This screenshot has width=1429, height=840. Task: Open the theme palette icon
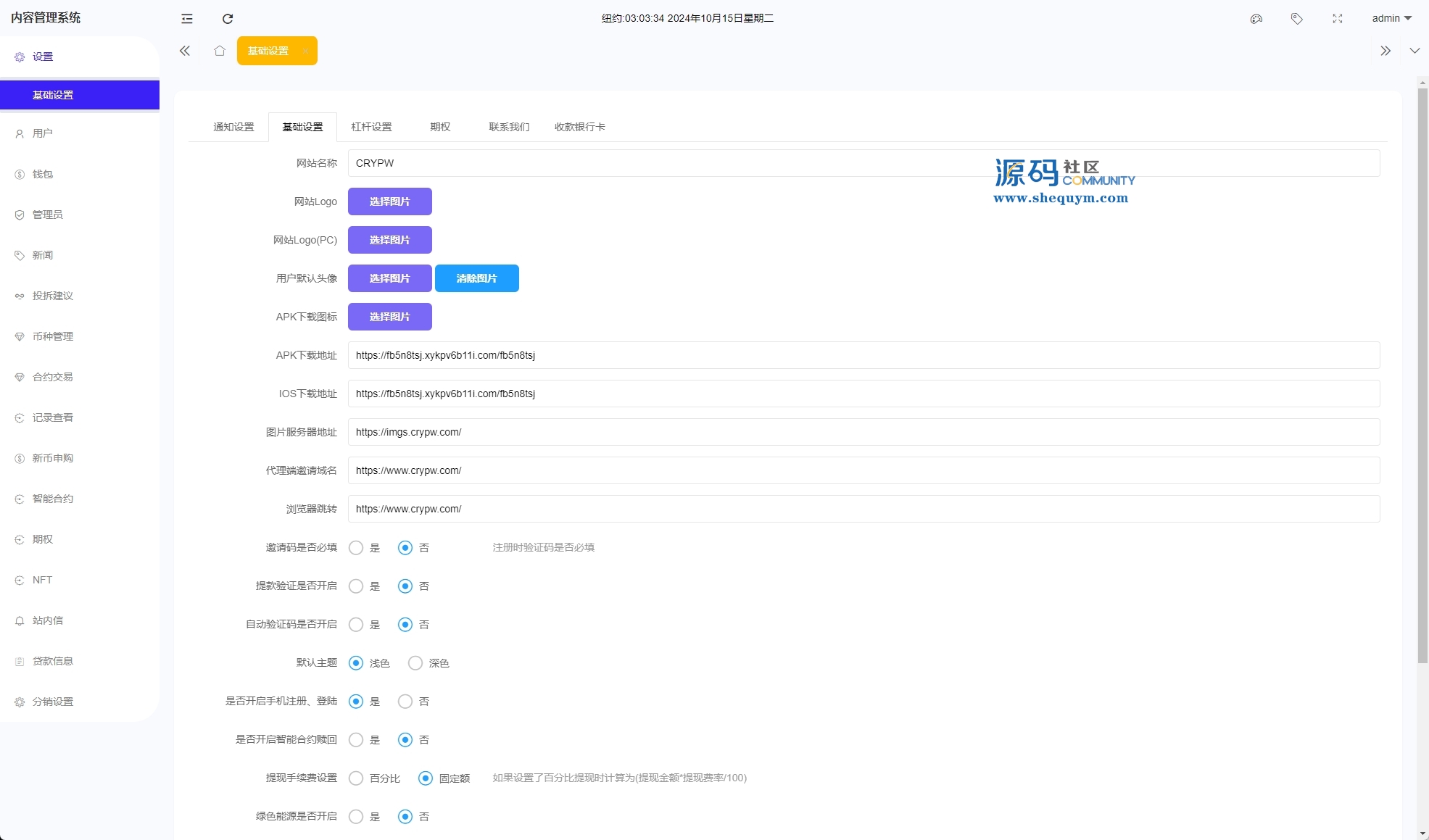click(x=1256, y=19)
